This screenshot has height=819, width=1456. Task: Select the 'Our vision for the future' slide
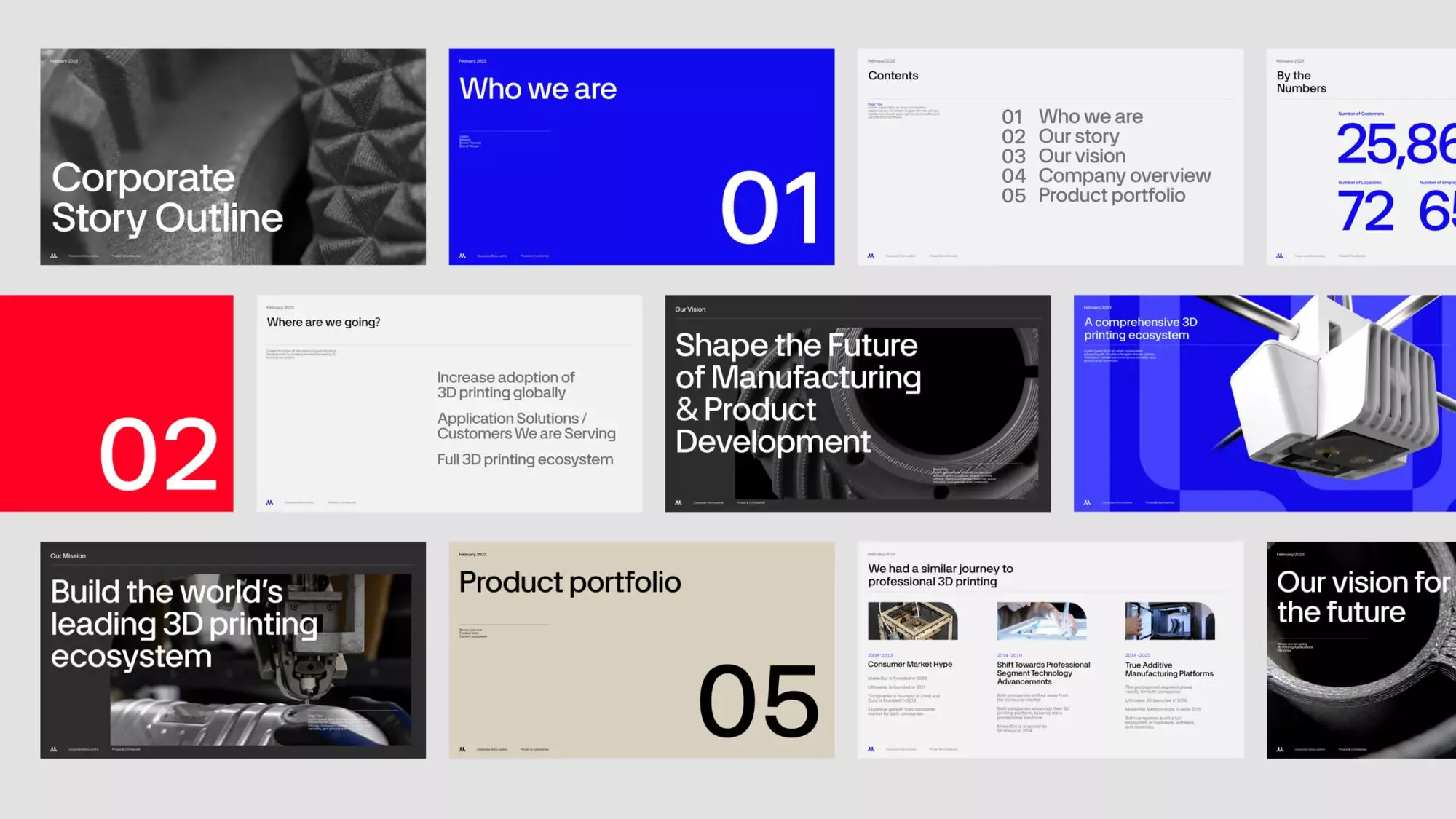(1361, 649)
